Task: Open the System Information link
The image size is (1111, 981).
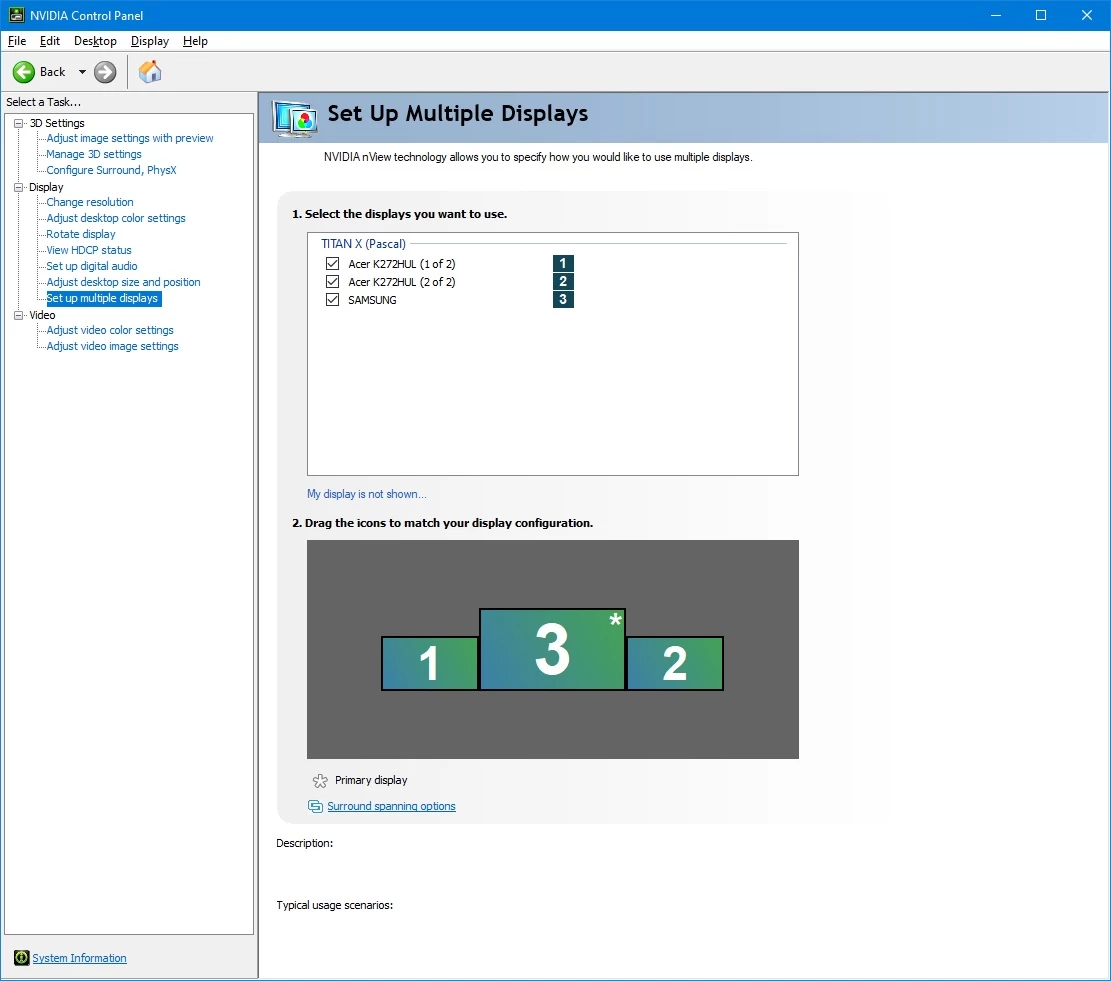Action: 79,958
